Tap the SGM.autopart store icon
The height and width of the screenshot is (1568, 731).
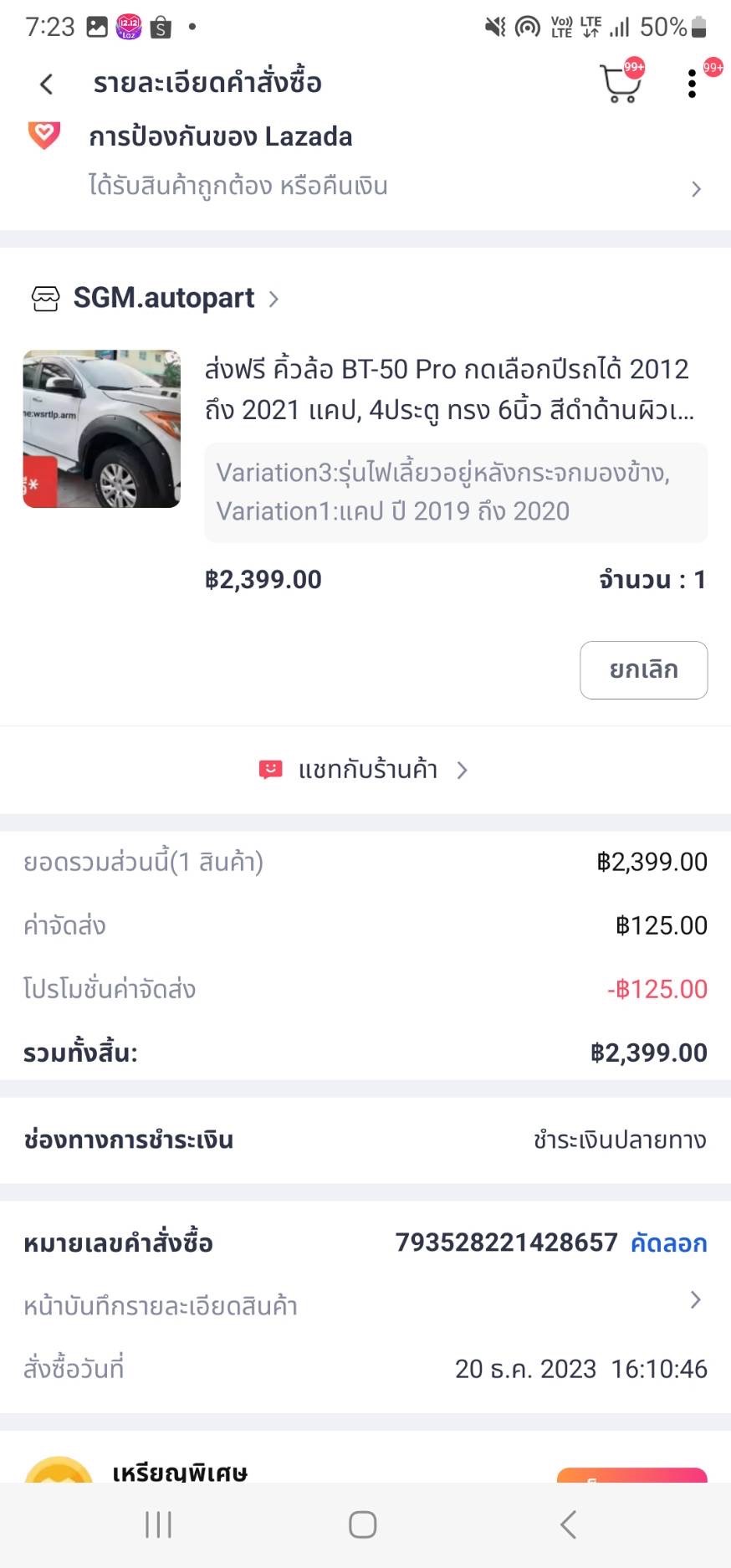click(45, 299)
